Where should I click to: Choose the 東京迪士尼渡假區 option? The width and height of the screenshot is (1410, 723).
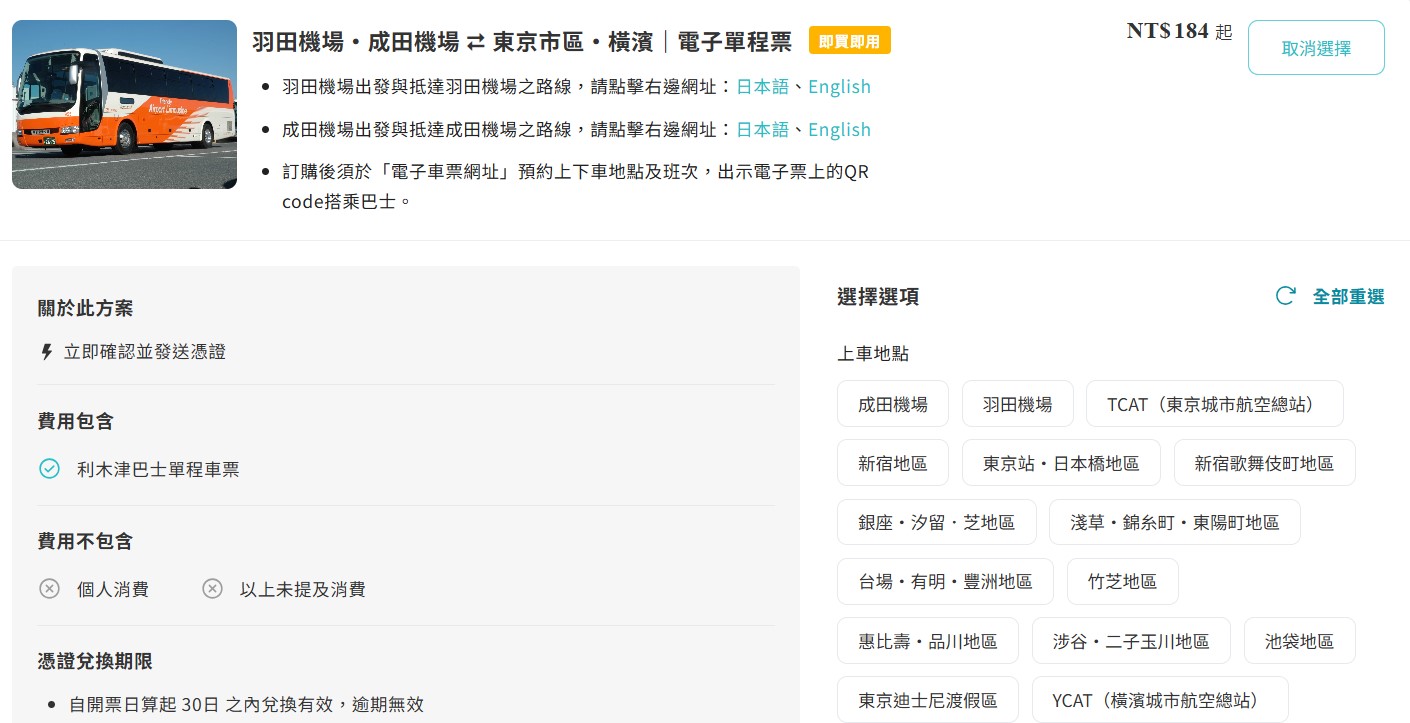pyautogui.click(x=927, y=700)
